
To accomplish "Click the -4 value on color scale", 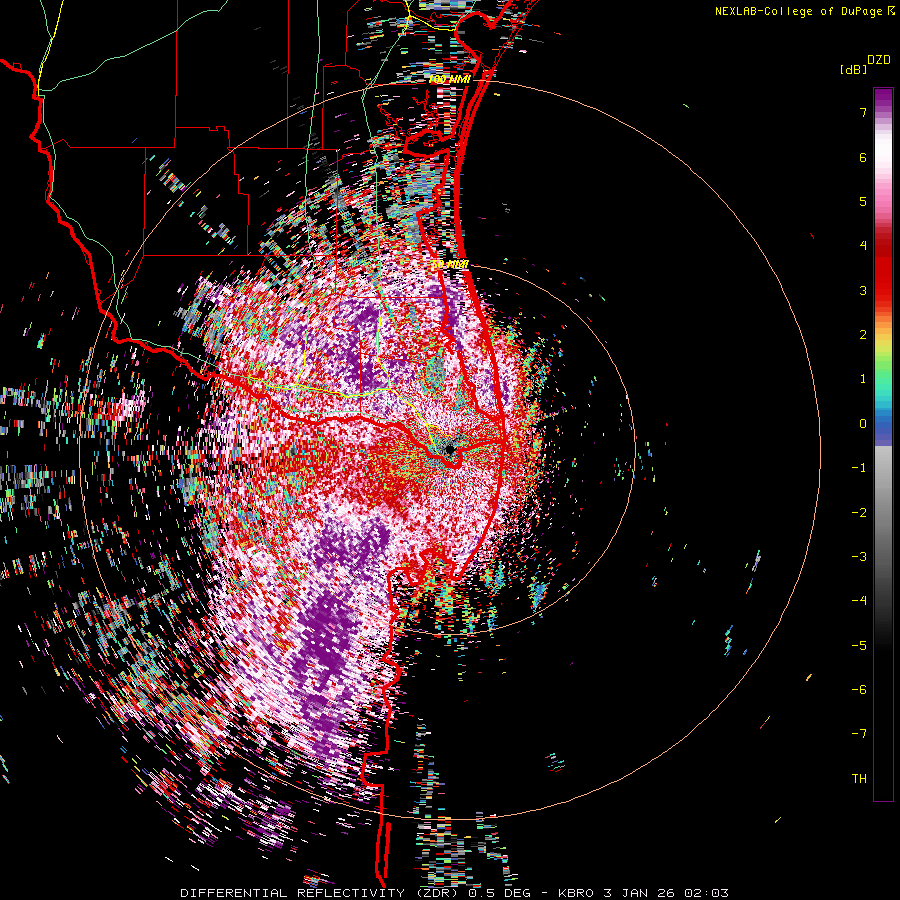I will click(859, 601).
